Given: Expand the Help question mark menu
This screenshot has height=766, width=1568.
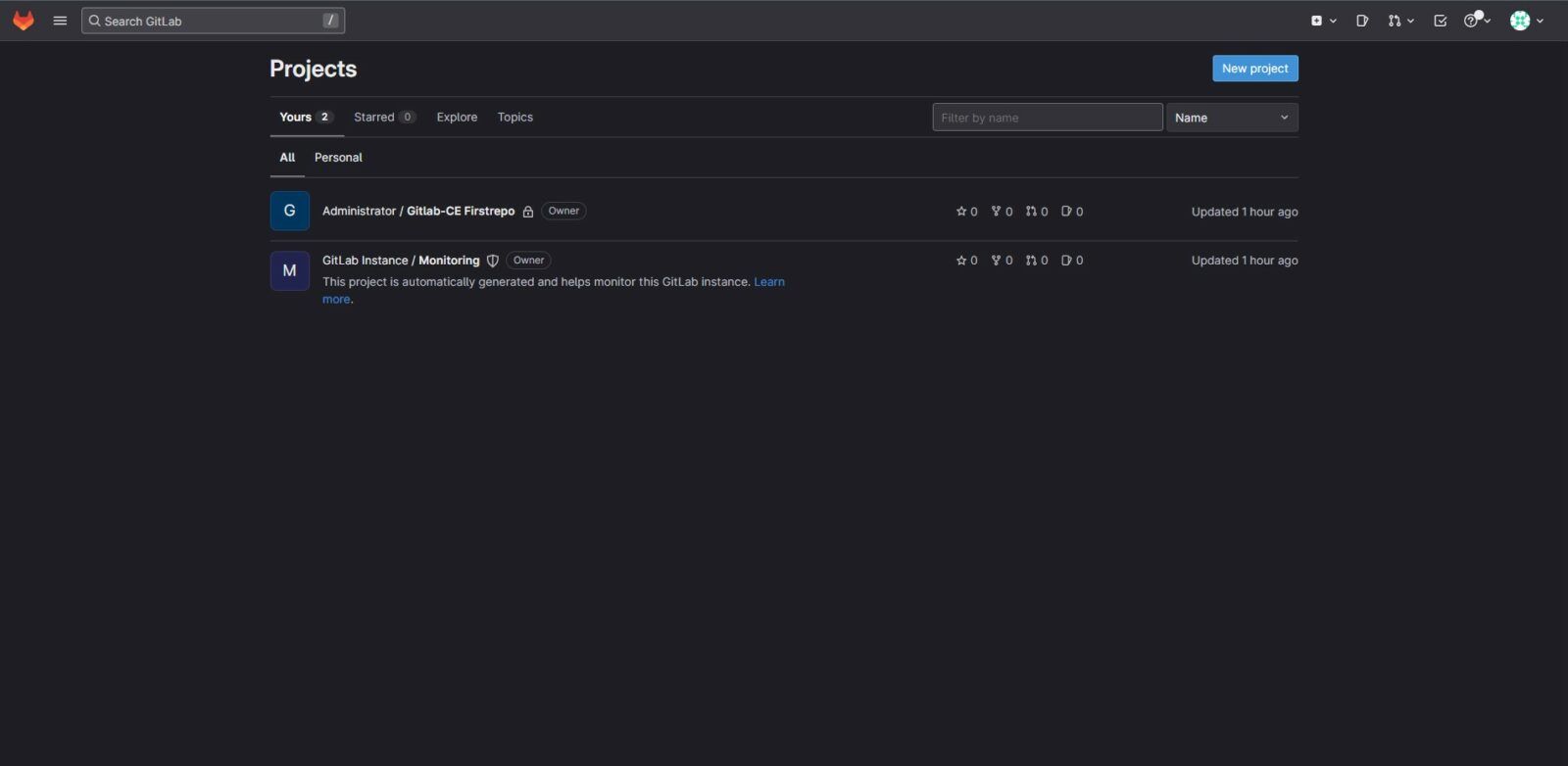Looking at the screenshot, I should pyautogui.click(x=1477, y=21).
